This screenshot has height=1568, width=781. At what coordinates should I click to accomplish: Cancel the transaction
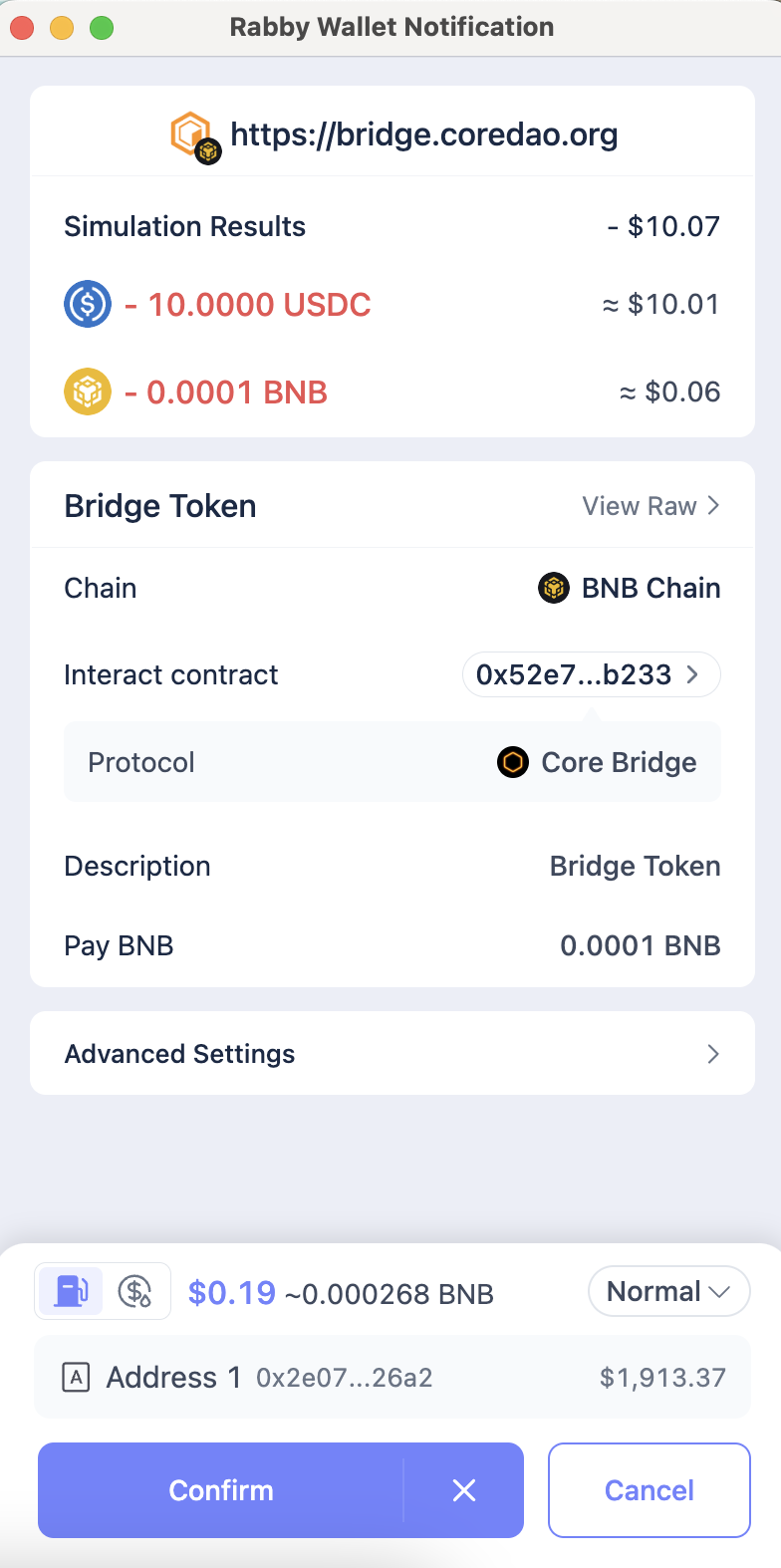(x=649, y=1489)
